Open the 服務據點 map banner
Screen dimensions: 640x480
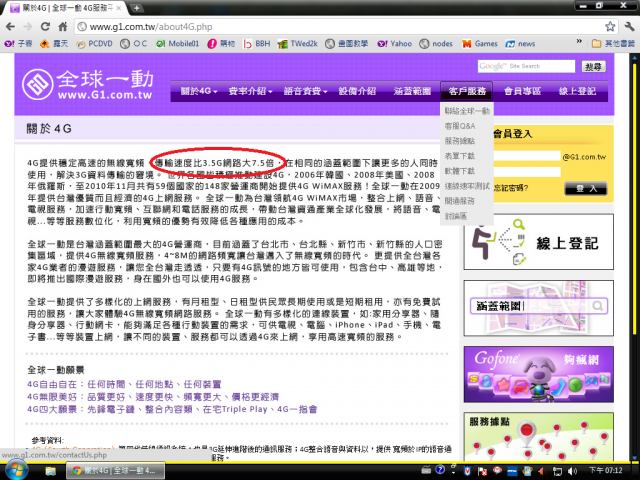(x=538, y=436)
